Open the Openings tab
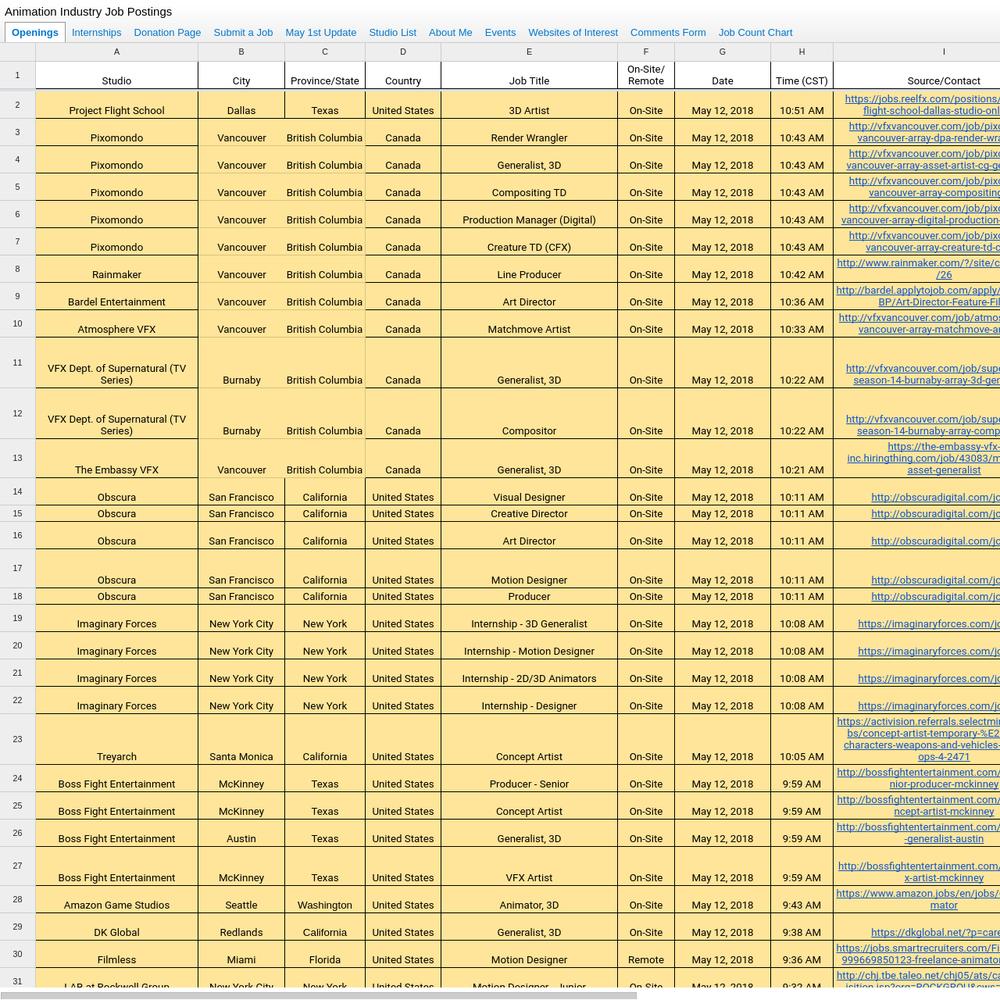The width and height of the screenshot is (1000, 1000). click(x=35, y=33)
